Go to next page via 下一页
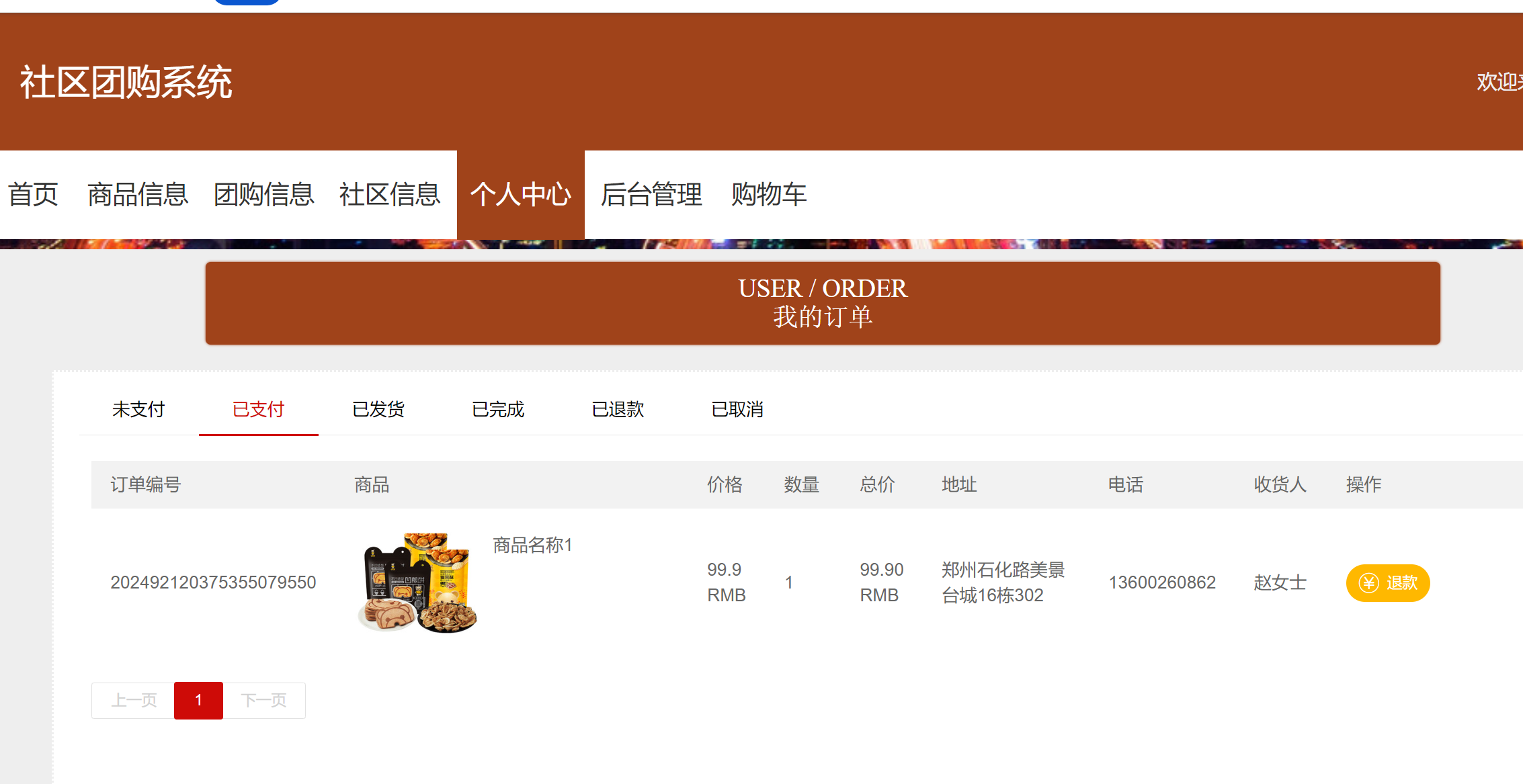 pyautogui.click(x=265, y=700)
